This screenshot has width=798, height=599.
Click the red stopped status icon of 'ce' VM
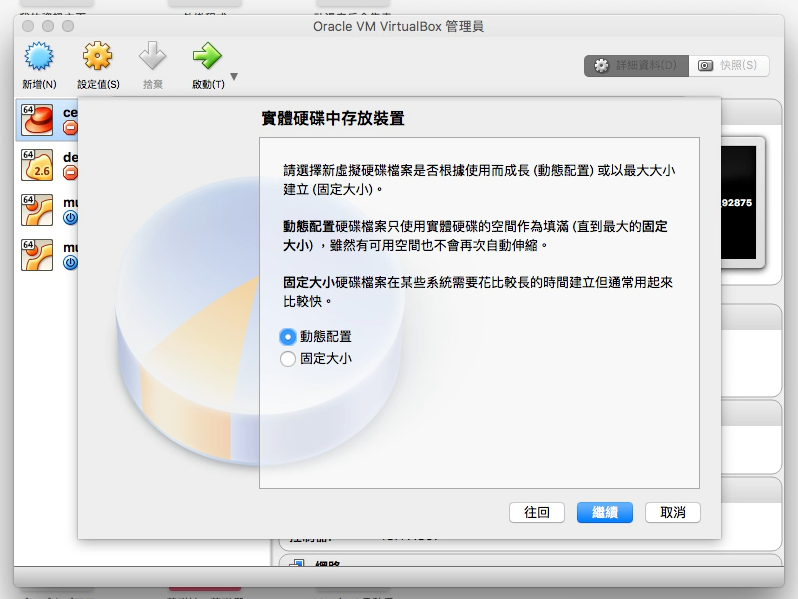(70, 128)
